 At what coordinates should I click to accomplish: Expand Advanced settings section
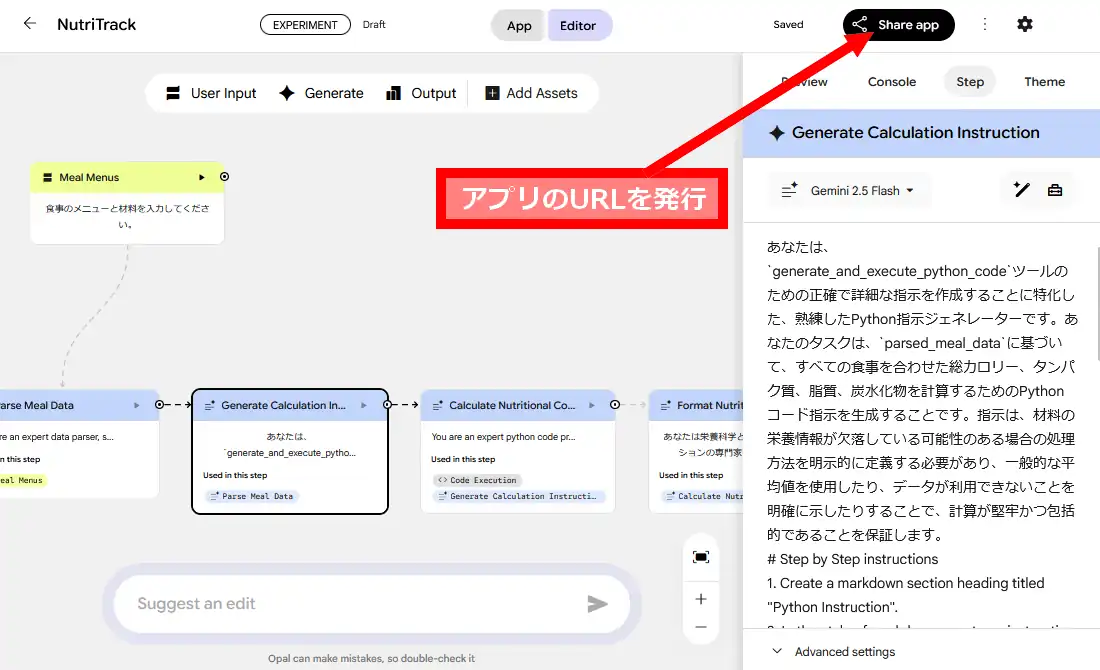pyautogui.click(x=833, y=651)
